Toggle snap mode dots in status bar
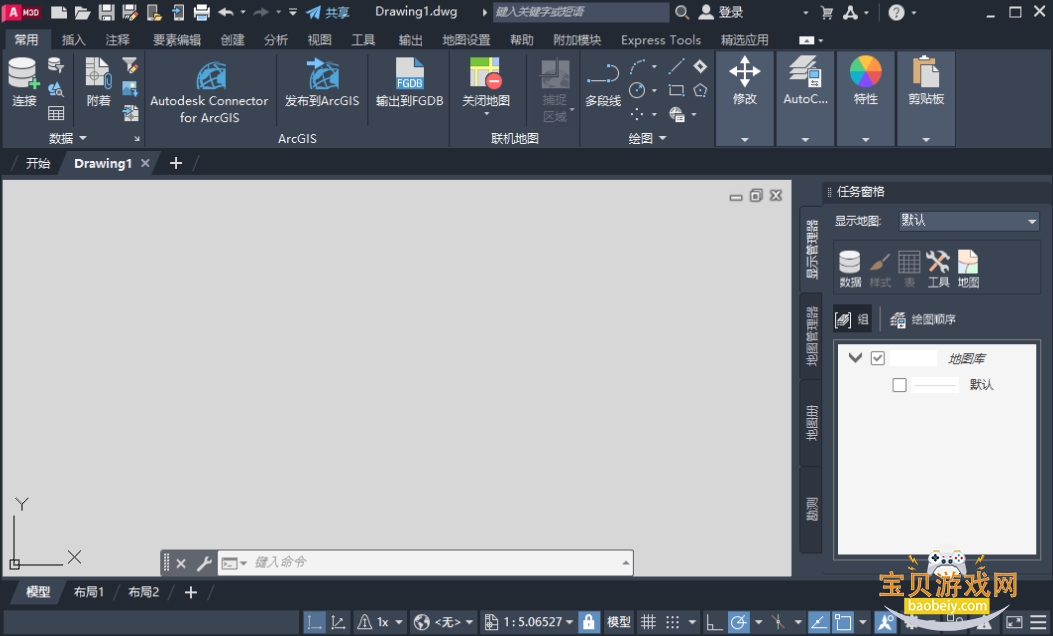Screen dimensions: 1053x636 click(672, 622)
